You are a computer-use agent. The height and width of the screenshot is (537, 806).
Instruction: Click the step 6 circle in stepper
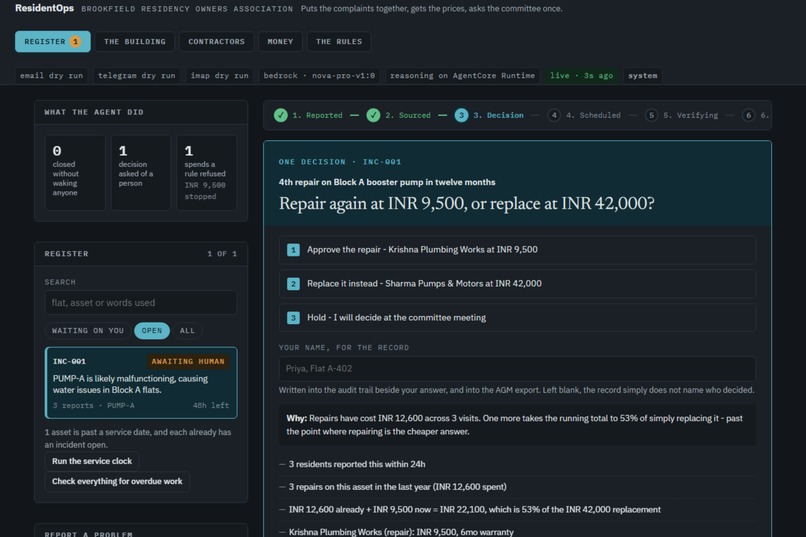[x=748, y=115]
